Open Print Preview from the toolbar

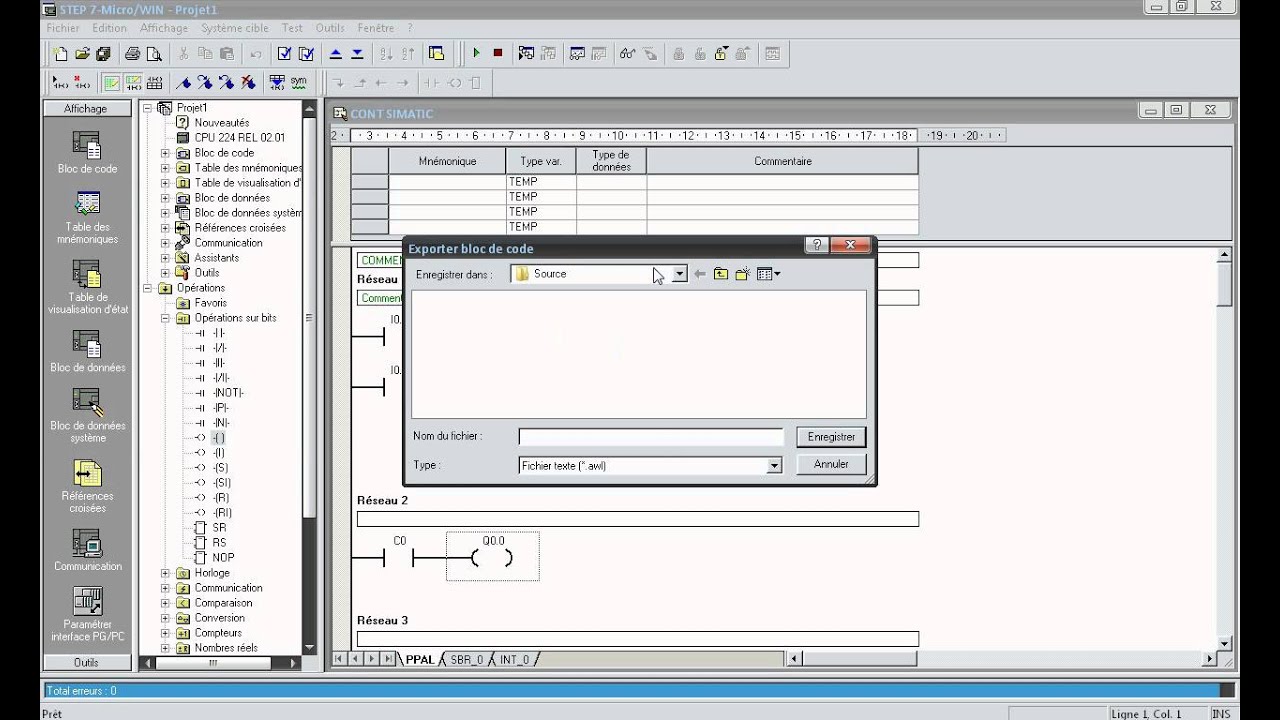pos(154,54)
